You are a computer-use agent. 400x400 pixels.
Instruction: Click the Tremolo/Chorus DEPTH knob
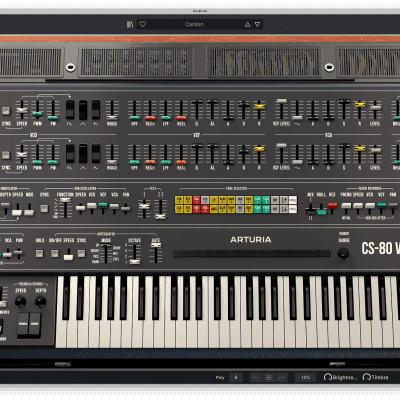pyautogui.click(x=41, y=301)
